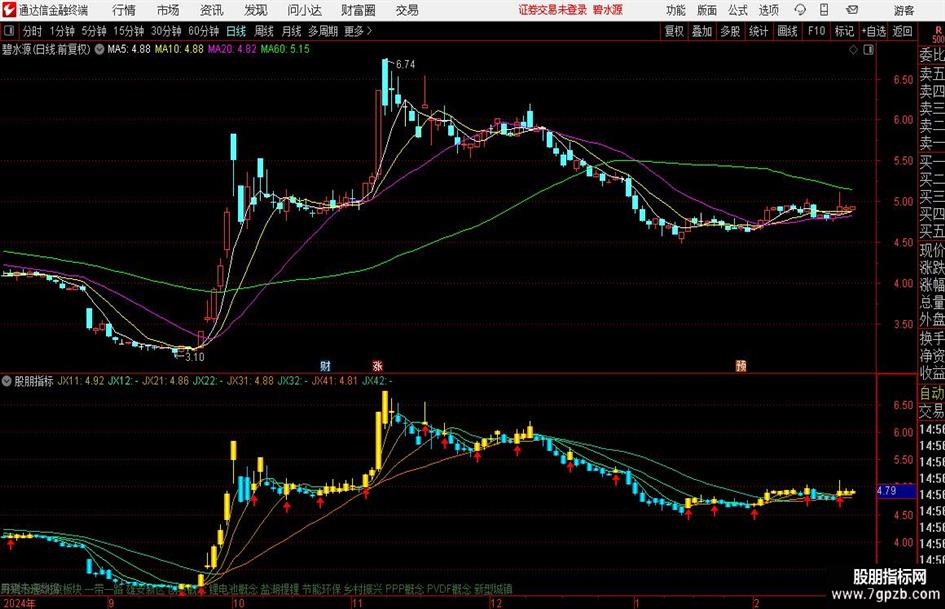Click the 预 forecast marker on chart
This screenshot has width=945, height=609.
[741, 366]
